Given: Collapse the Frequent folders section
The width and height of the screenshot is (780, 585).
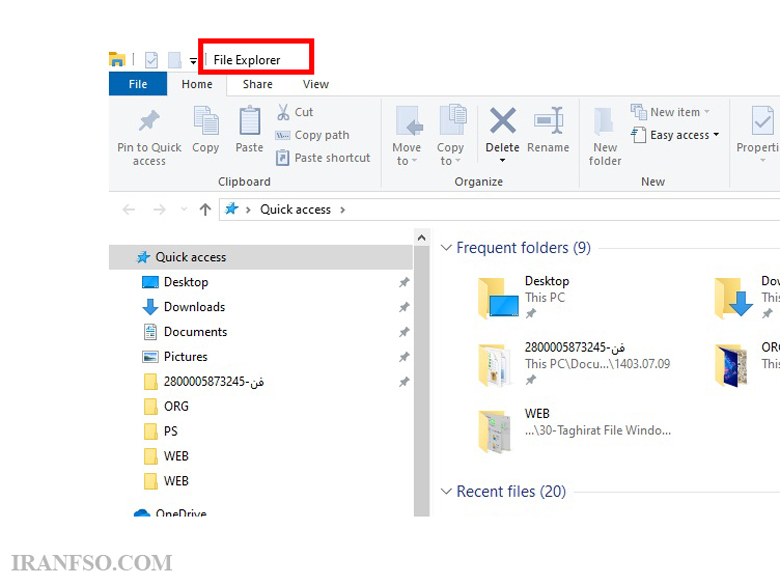Looking at the screenshot, I should (x=446, y=247).
